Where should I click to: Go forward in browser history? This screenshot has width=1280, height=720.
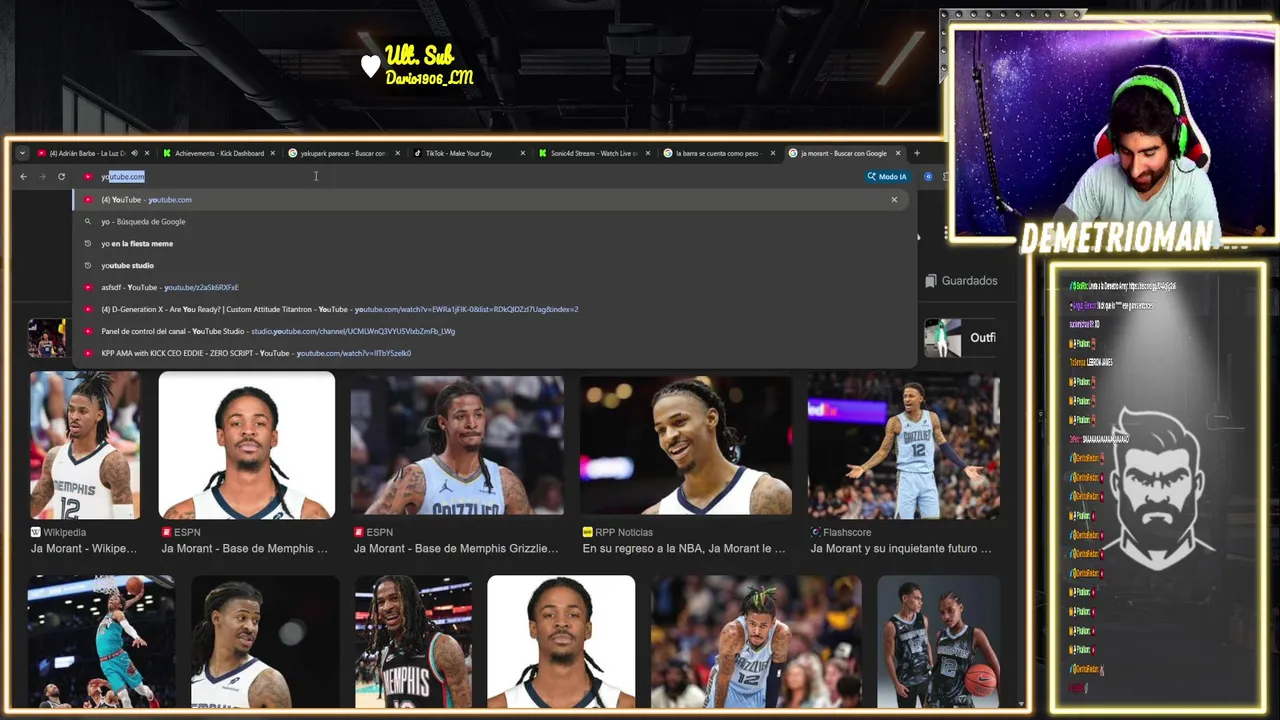click(42, 177)
